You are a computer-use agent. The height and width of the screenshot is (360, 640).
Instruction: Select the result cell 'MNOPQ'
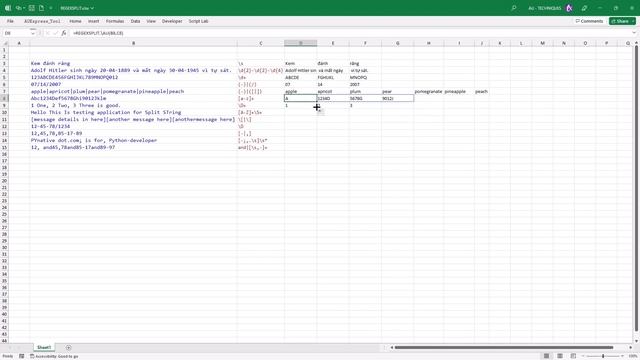pos(365,77)
